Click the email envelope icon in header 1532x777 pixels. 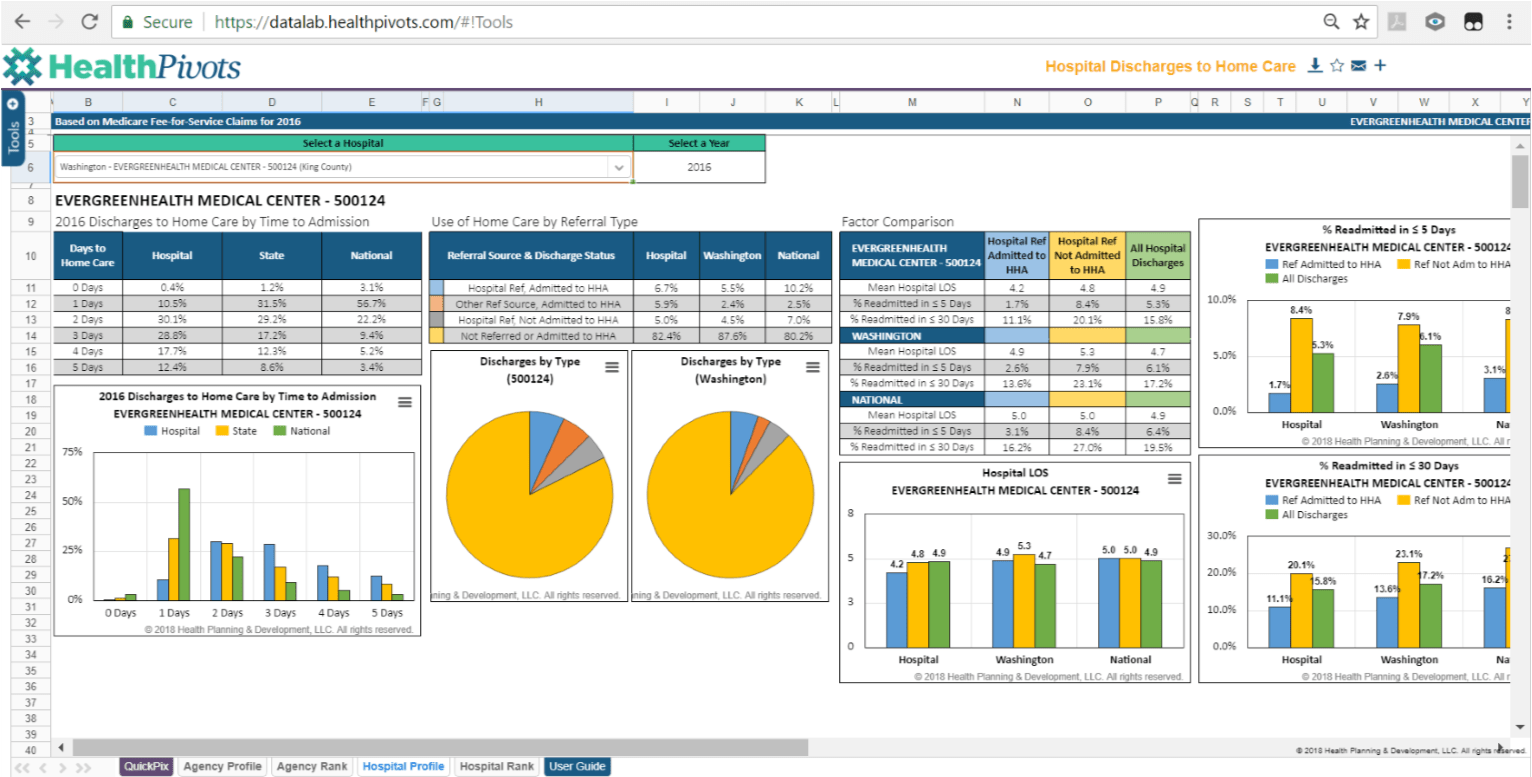[1358, 66]
